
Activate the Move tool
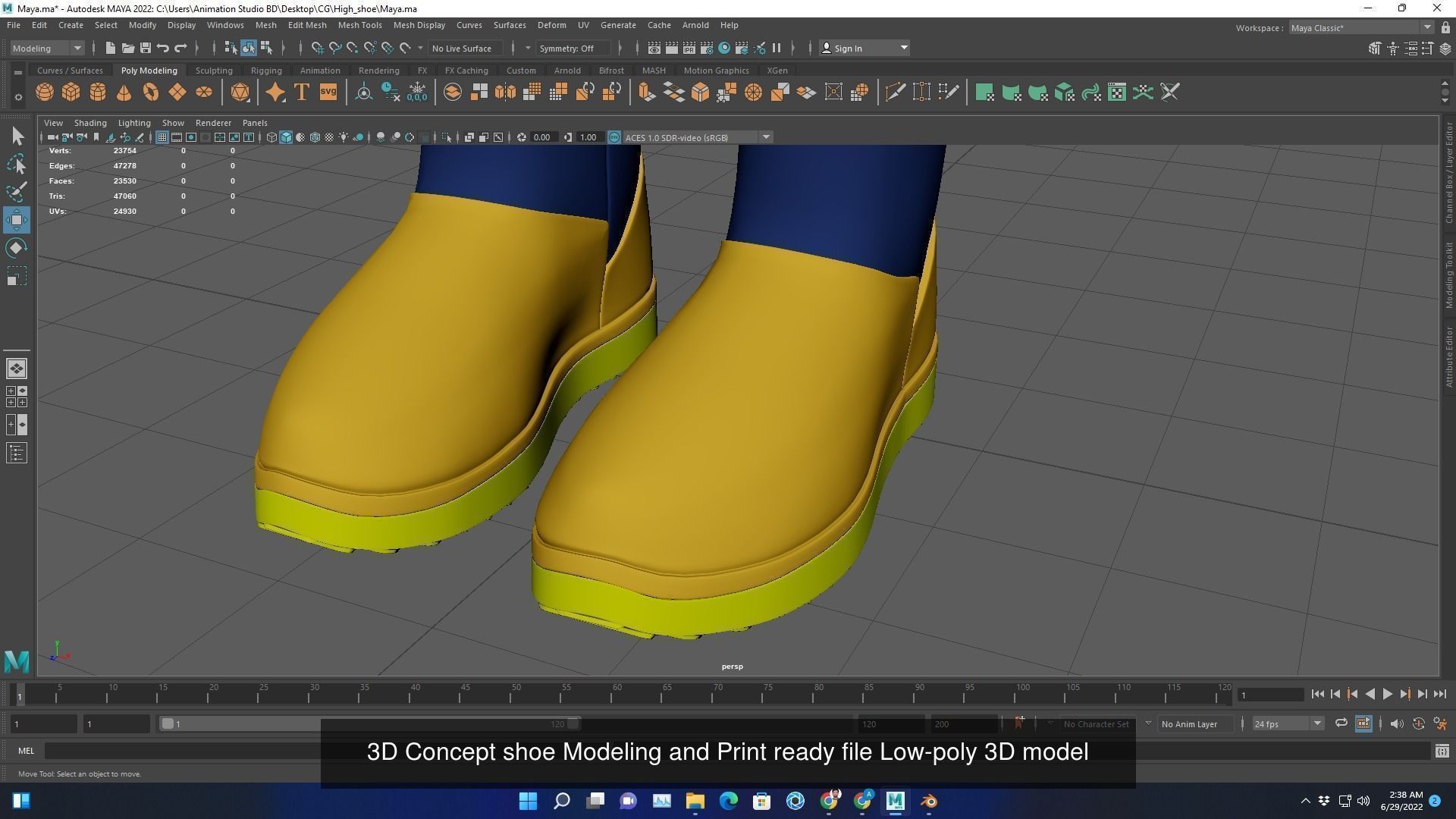click(x=17, y=220)
